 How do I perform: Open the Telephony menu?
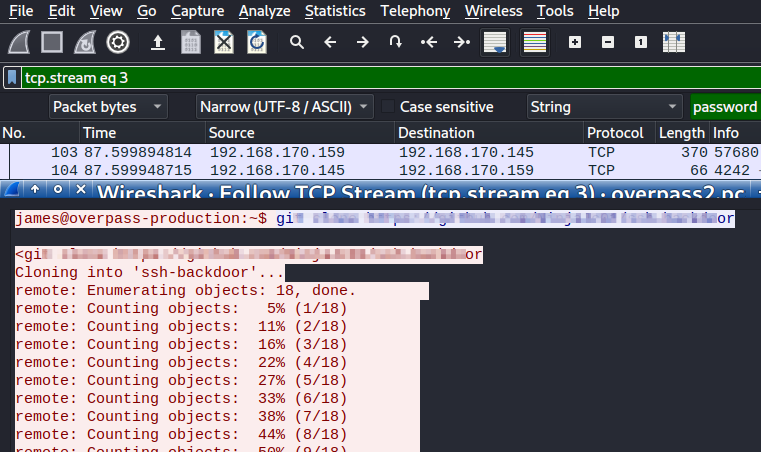415,11
